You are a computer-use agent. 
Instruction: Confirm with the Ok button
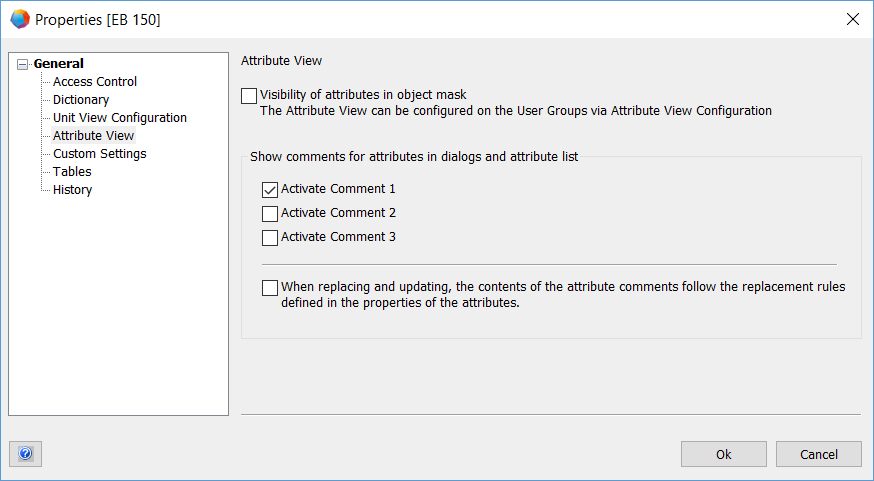723,454
